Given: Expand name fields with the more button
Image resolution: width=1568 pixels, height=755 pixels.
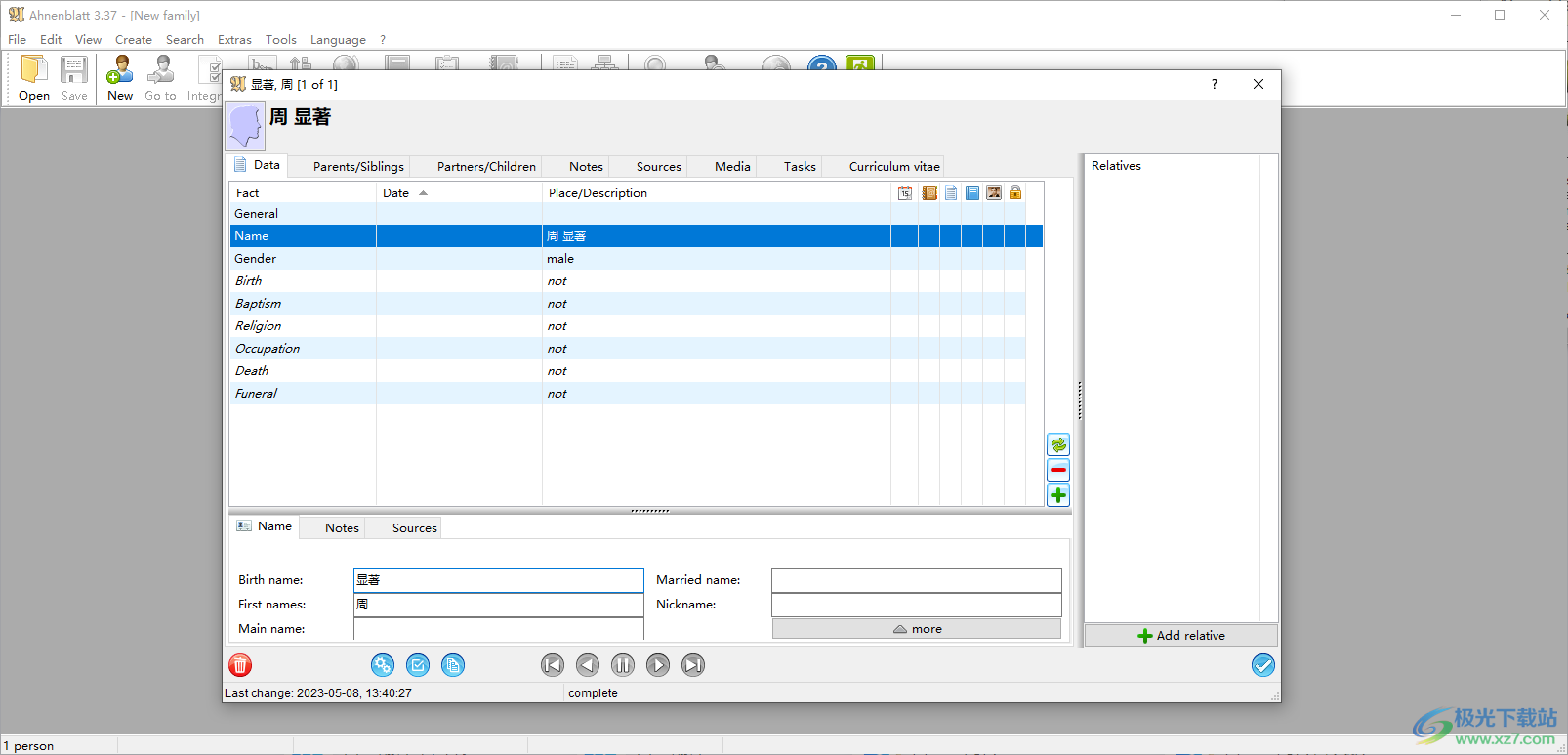Looking at the screenshot, I should click(x=917, y=629).
